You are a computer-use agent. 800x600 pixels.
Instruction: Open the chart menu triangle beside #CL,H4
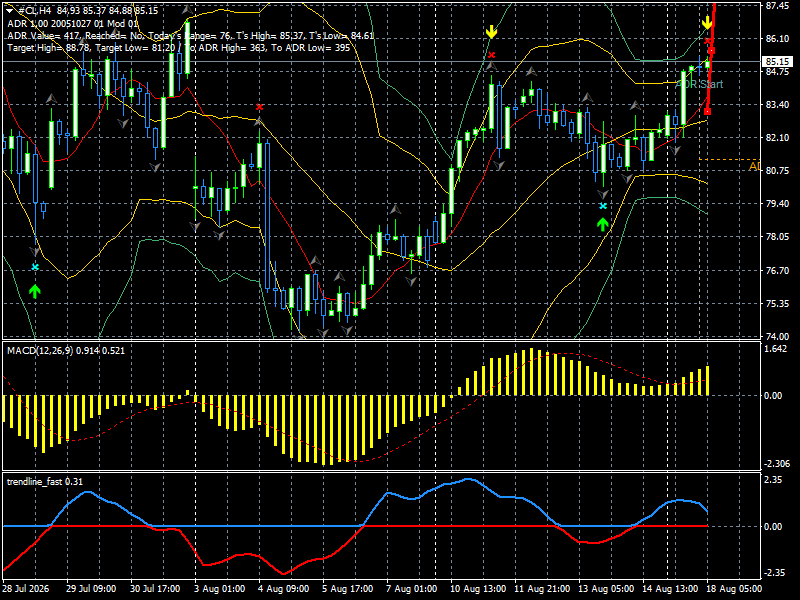click(10, 11)
